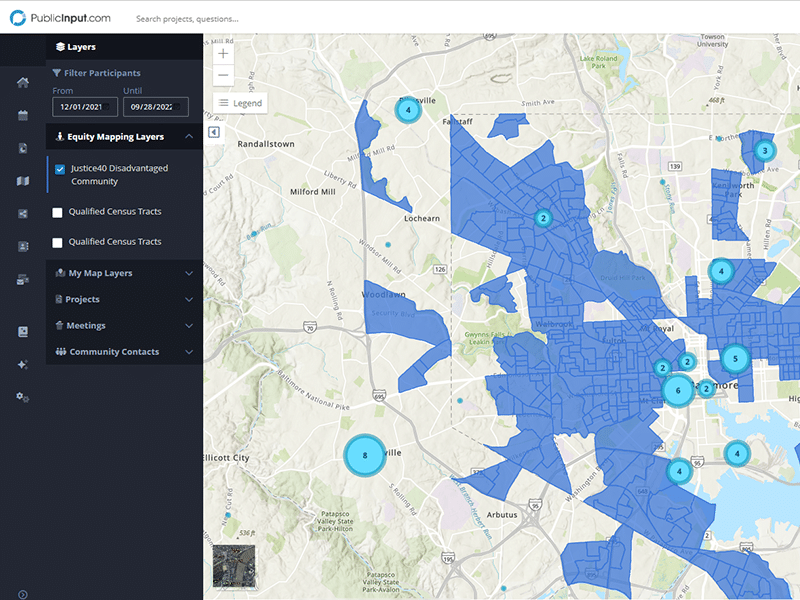Open the Home icon in the sidebar
Screen dimensions: 800x600
click(22, 82)
